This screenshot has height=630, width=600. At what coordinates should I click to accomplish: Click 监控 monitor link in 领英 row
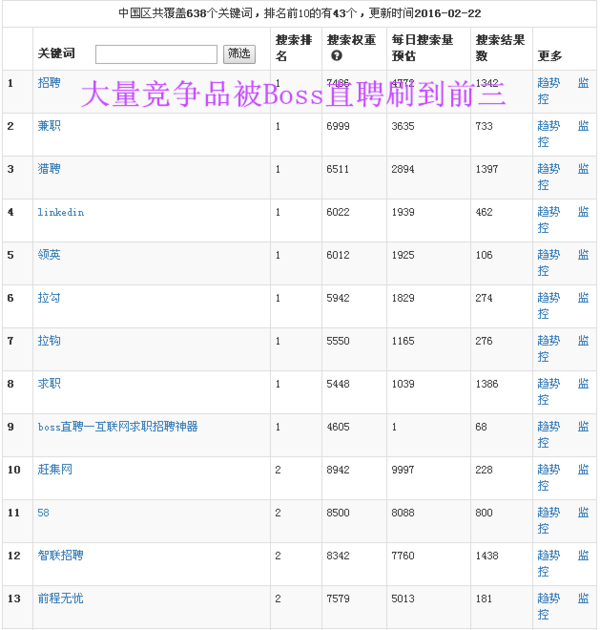tap(583, 255)
